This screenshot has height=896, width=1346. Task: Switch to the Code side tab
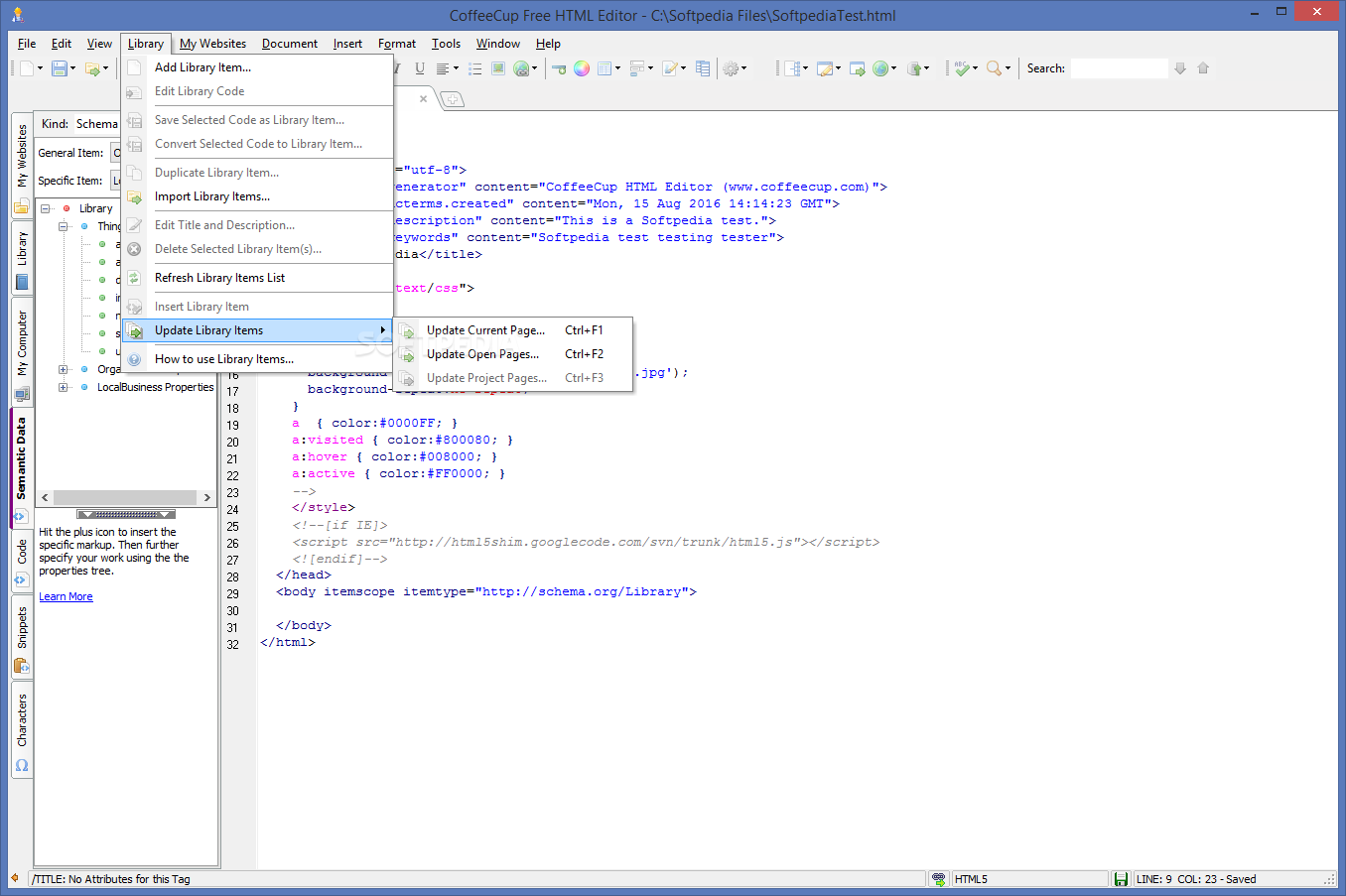click(x=22, y=562)
